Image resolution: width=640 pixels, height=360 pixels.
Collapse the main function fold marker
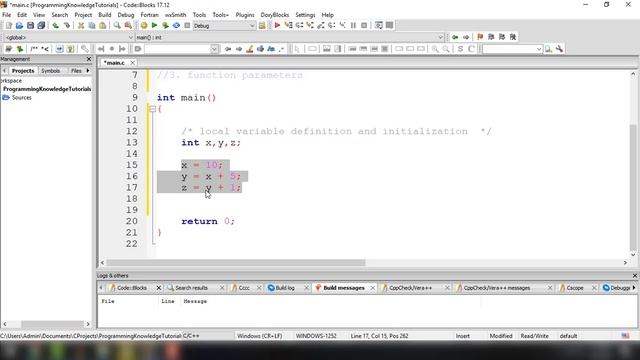coord(153,109)
